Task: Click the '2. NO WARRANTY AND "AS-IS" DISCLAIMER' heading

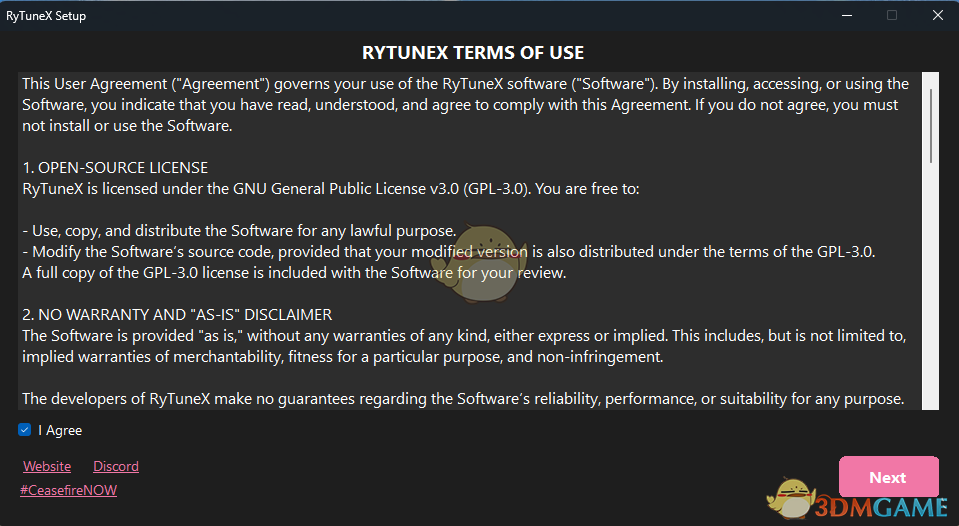Action: pos(177,314)
